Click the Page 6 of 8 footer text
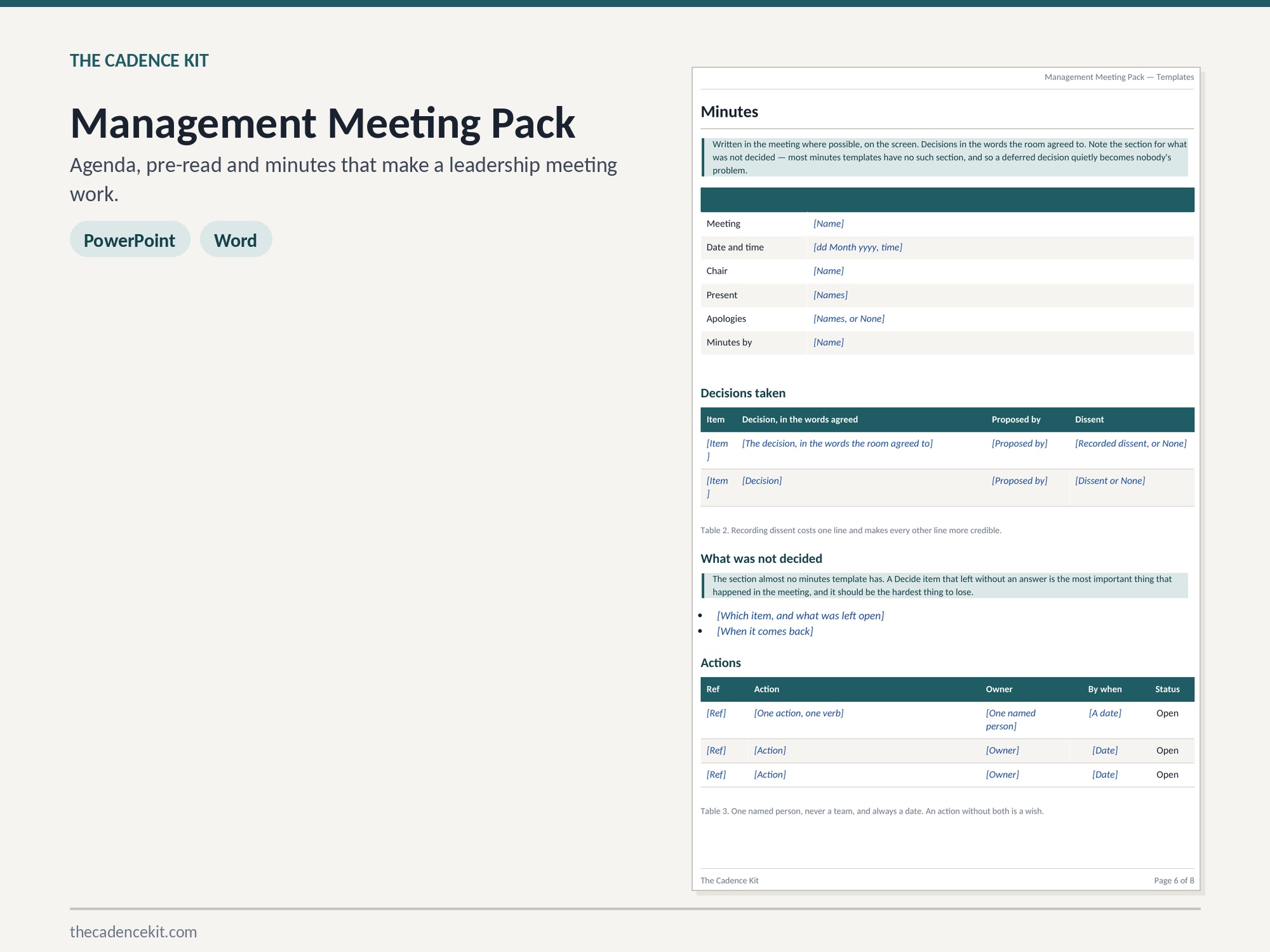Viewport: 1270px width, 952px height. coord(1173,880)
